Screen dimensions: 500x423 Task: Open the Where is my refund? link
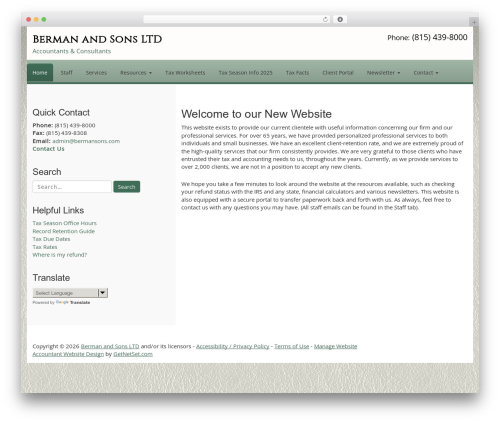60,255
